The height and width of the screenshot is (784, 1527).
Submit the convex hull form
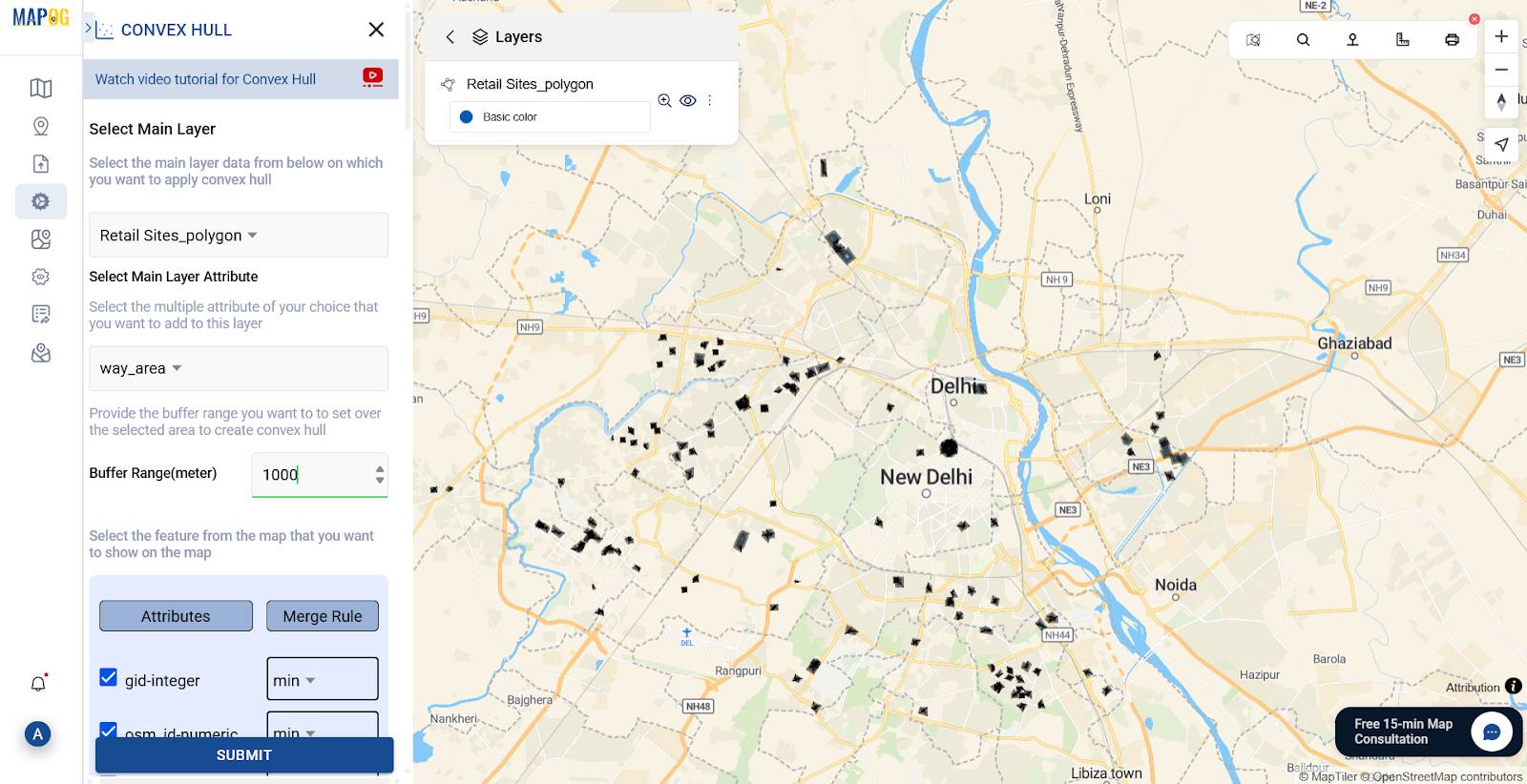pos(244,754)
